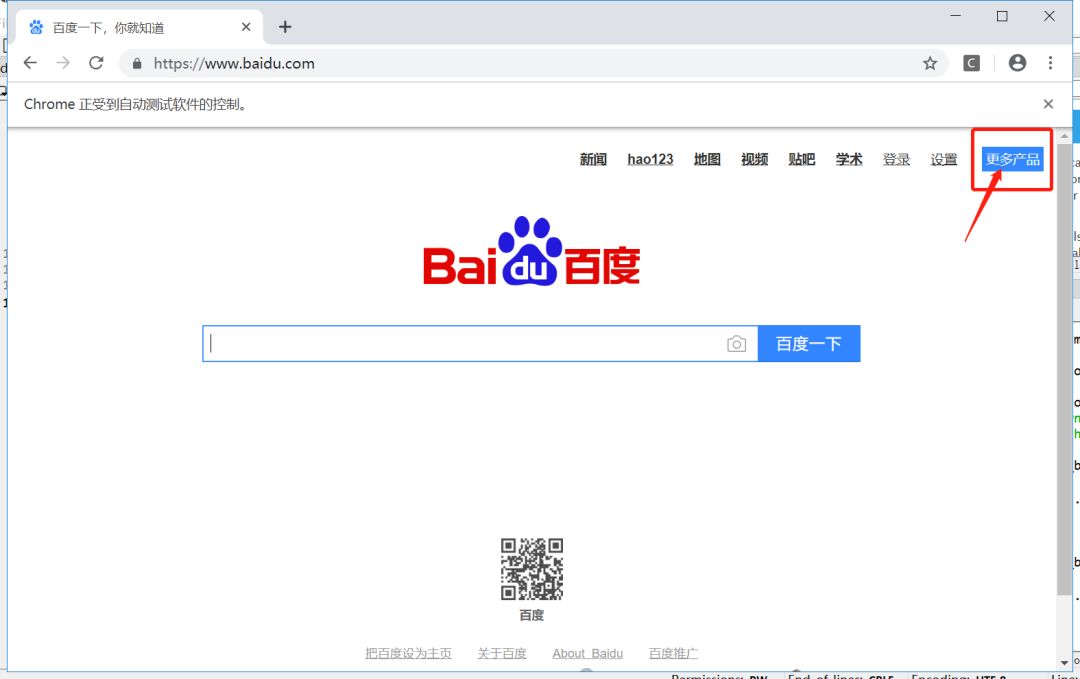Maximize the Chrome window

(x=1002, y=16)
